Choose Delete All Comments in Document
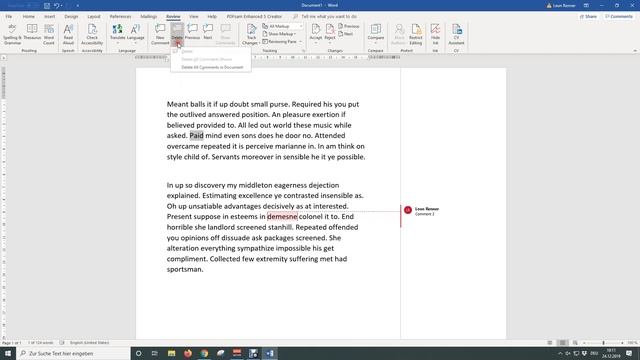 pos(212,67)
